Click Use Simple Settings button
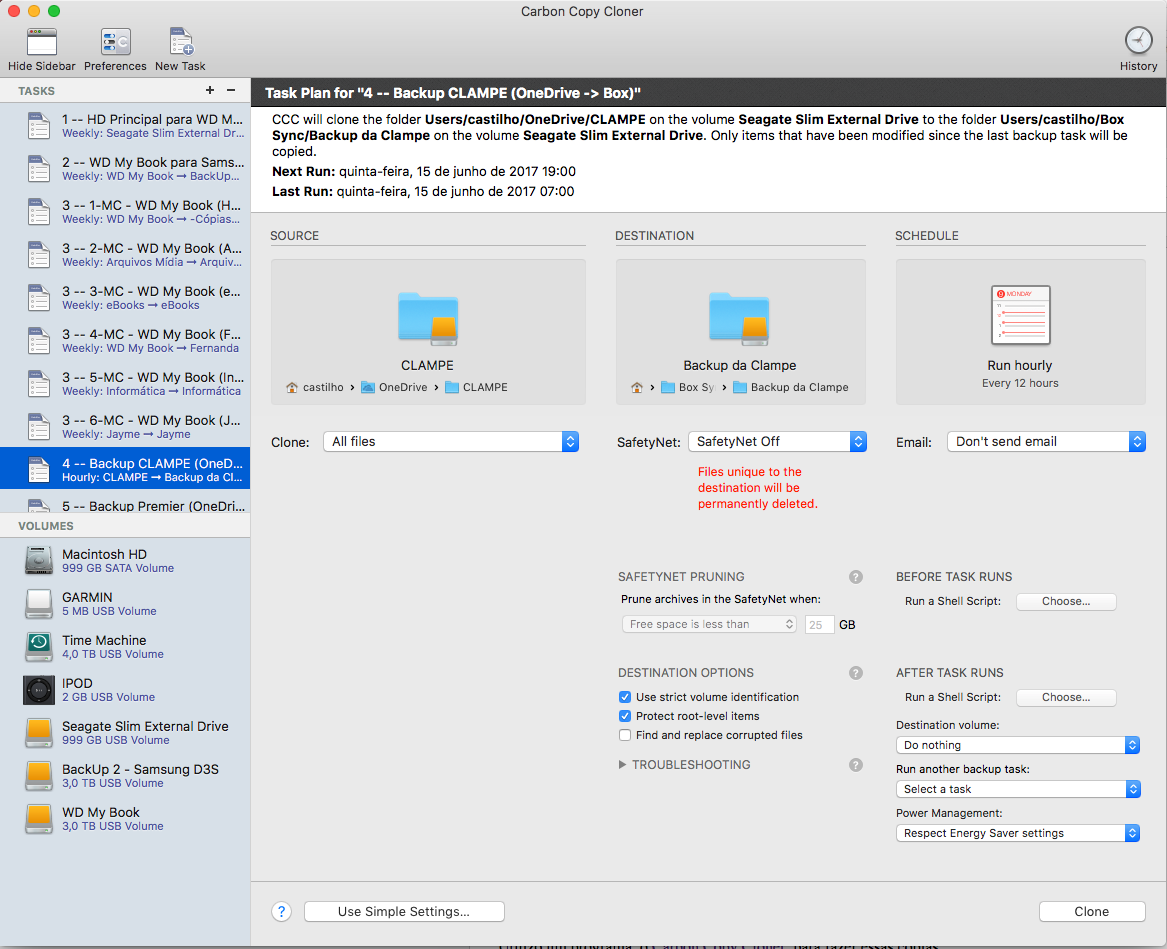Screen dimensions: 1167x949 pyautogui.click(x=404, y=911)
